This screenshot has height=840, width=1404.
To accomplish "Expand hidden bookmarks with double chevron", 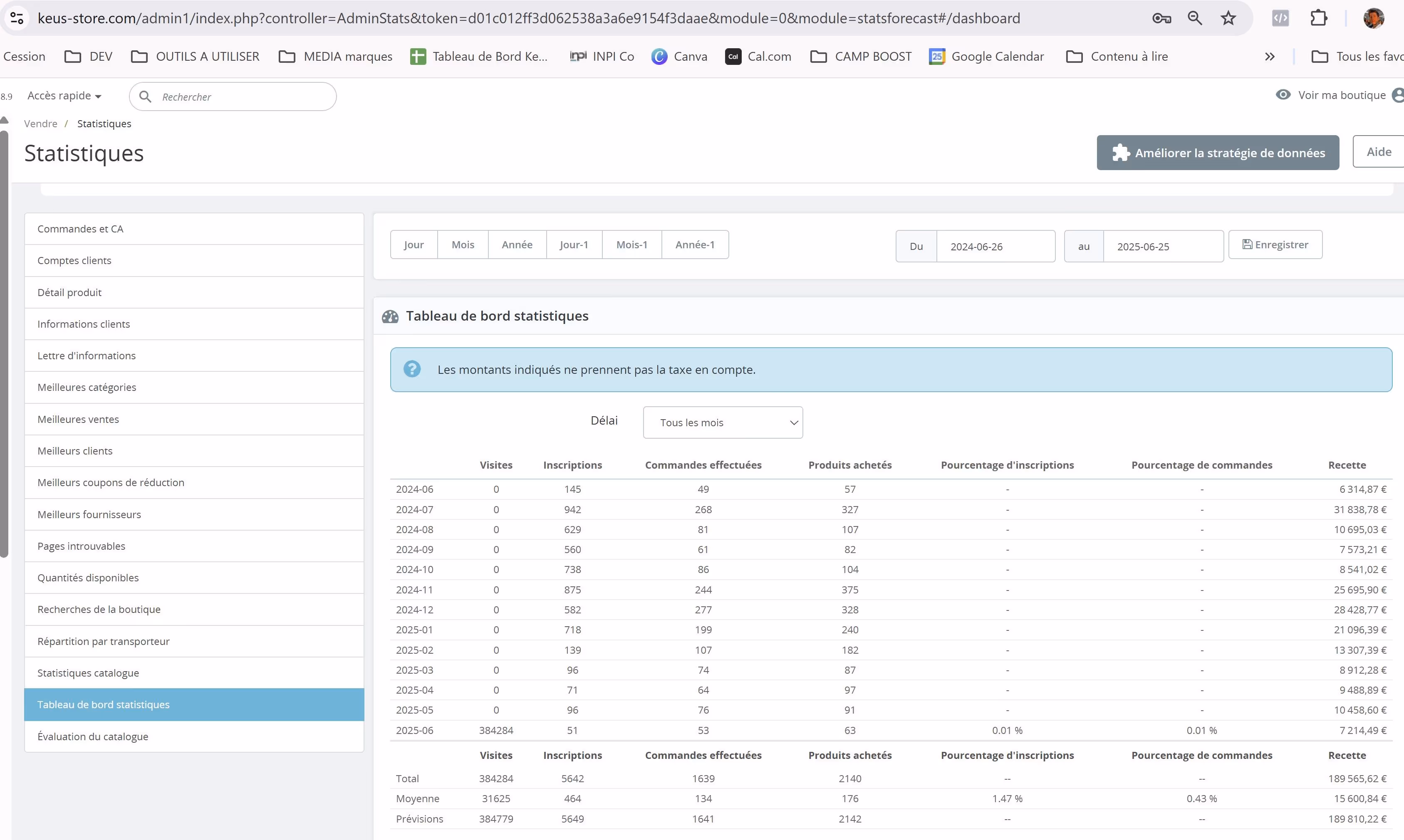I will click(x=1269, y=57).
